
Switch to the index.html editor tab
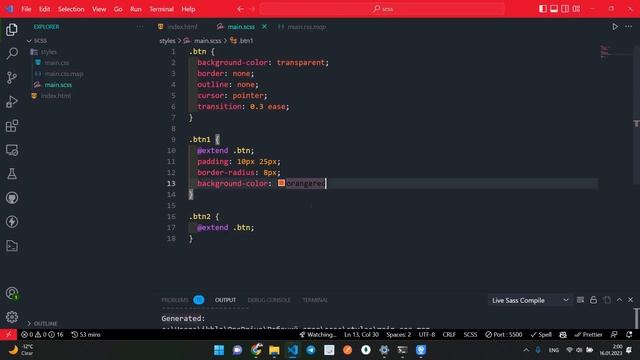coord(182,27)
